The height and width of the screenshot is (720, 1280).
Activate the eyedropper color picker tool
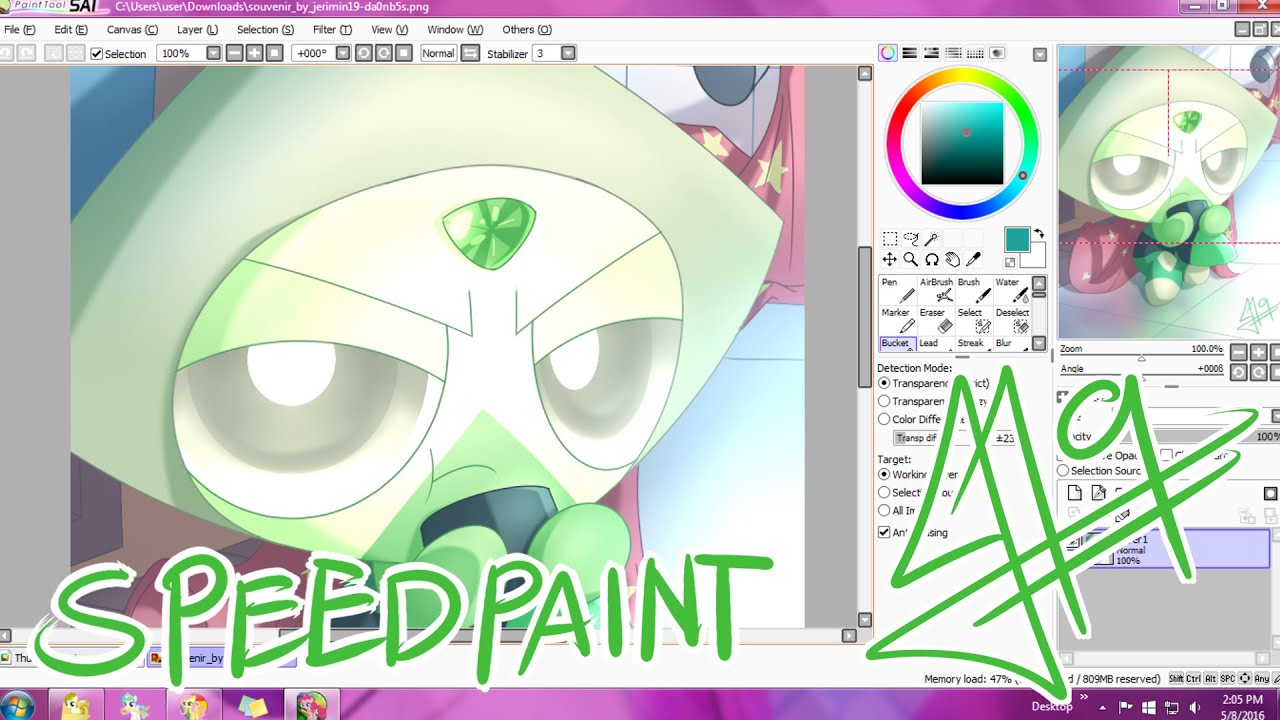[x=974, y=260]
